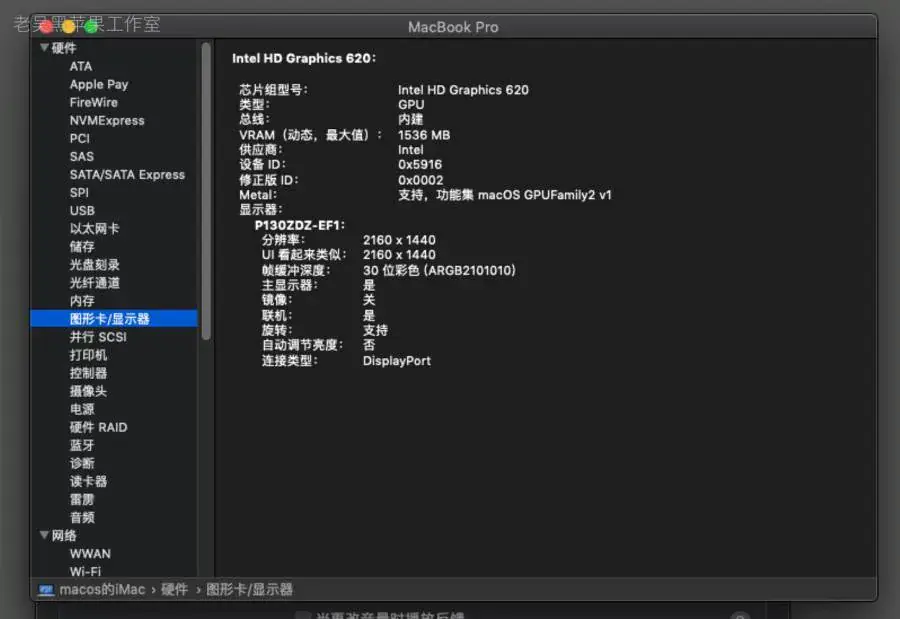This screenshot has height=619, width=900.
Task: Select Wi-Fi under 网络
Action: click(85, 571)
